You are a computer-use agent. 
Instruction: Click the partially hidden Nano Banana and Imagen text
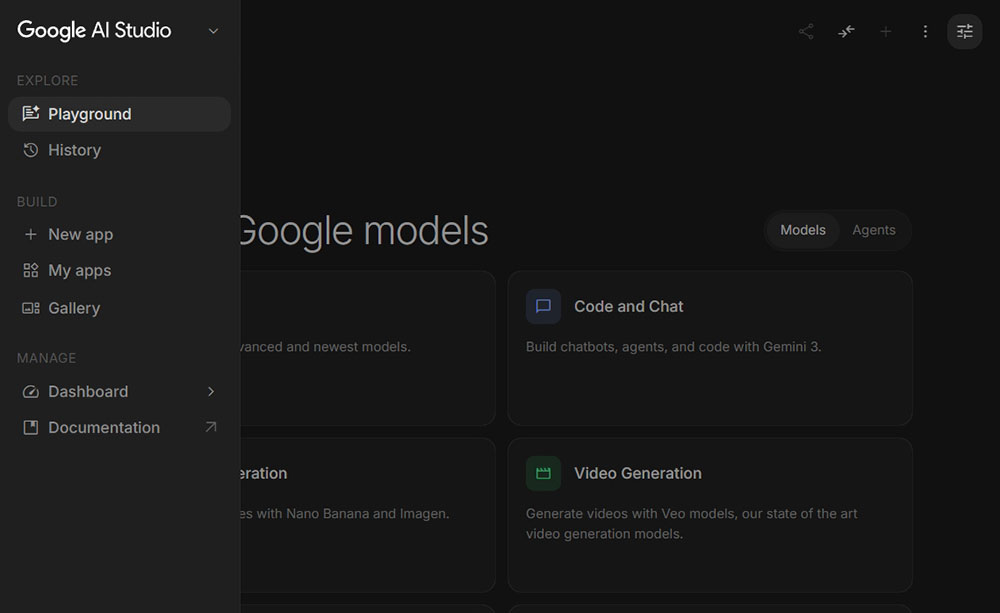344,513
